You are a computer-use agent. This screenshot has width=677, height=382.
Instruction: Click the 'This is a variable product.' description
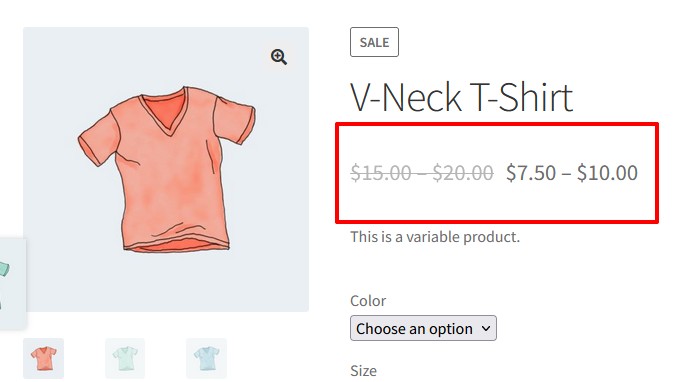click(x=435, y=237)
